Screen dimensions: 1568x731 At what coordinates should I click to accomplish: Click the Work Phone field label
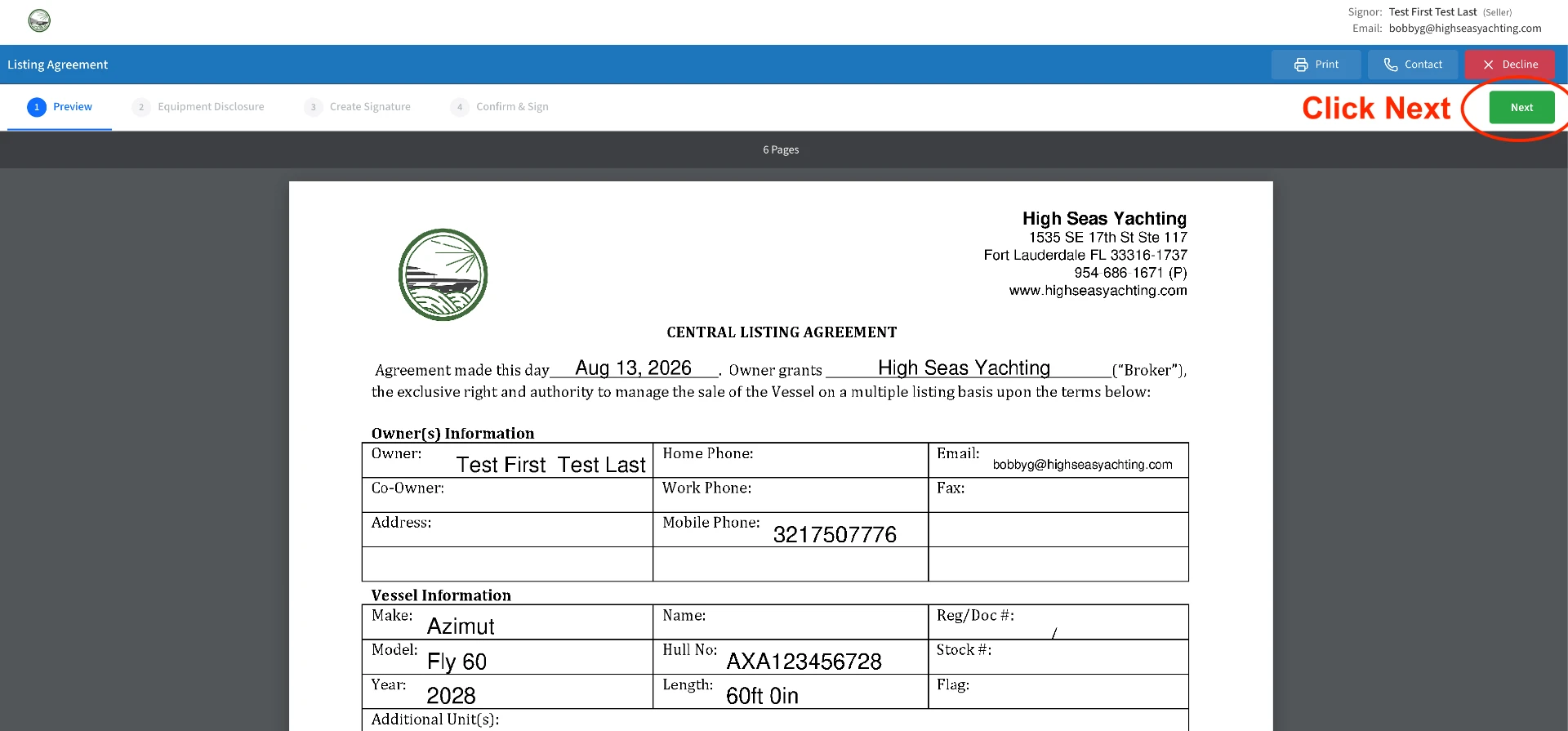click(706, 488)
